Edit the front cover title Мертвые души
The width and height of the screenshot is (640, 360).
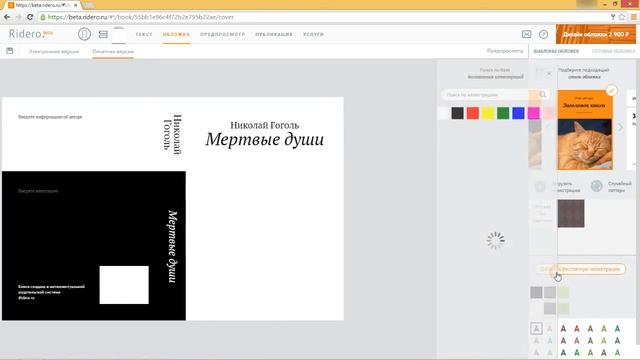coord(265,140)
